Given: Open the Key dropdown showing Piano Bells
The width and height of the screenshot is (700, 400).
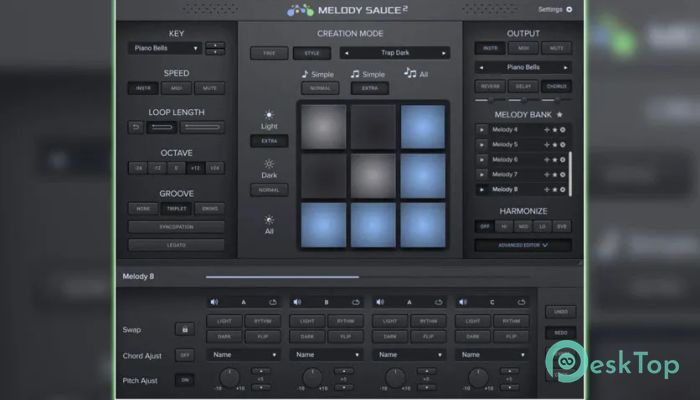Looking at the screenshot, I should 165,48.
